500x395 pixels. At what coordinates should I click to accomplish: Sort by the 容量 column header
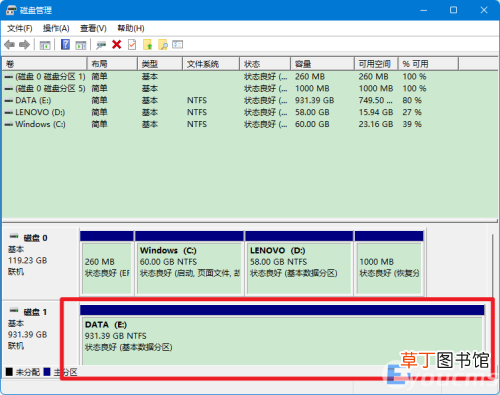(x=322, y=64)
